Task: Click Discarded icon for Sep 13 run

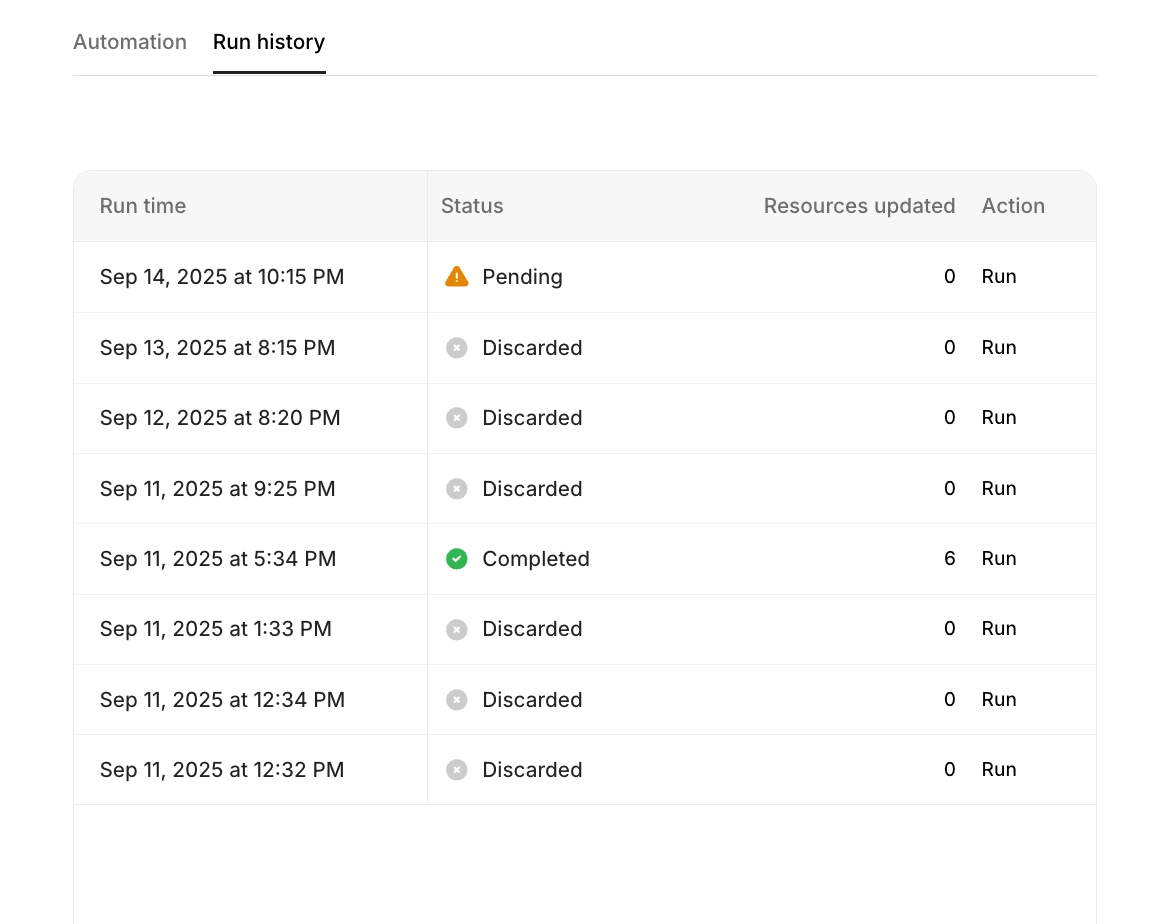Action: click(x=456, y=348)
